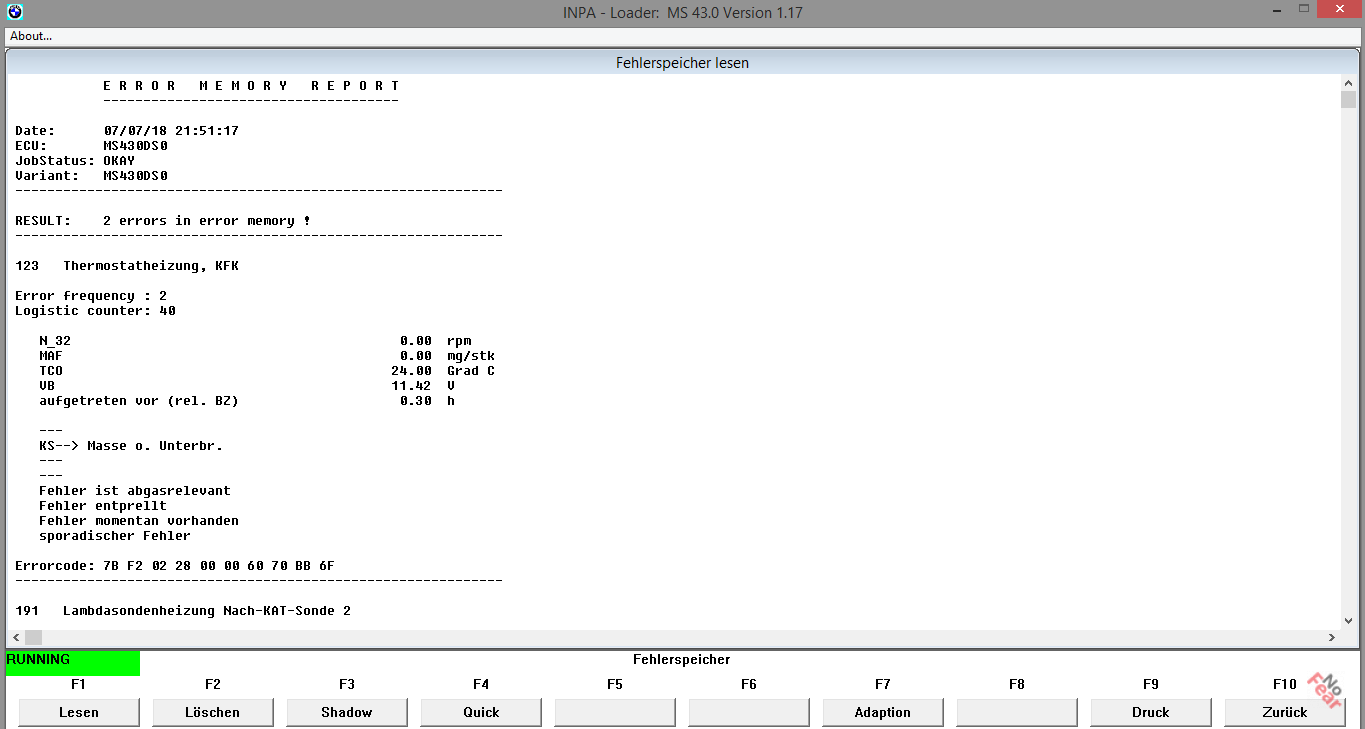Click the N_32 rpm value row

(x=255, y=341)
